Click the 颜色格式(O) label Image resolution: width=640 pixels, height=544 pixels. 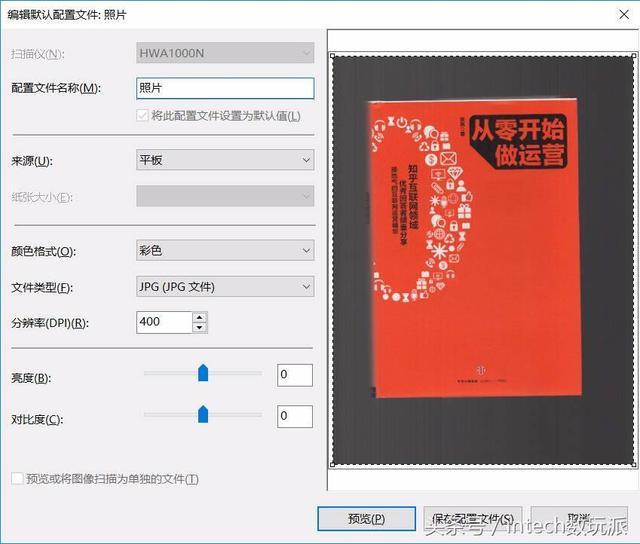pos(43,251)
